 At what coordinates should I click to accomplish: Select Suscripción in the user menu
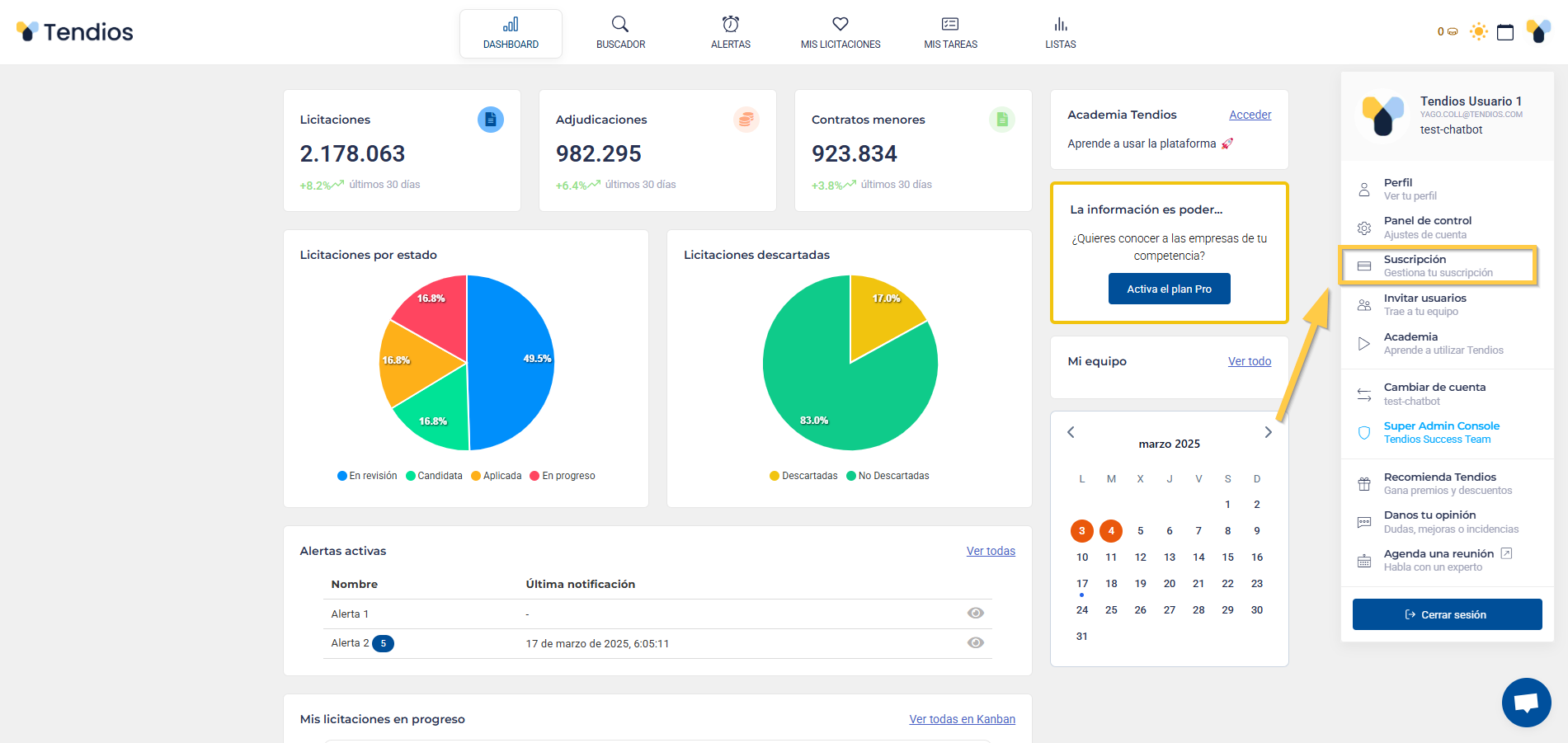click(x=1437, y=266)
